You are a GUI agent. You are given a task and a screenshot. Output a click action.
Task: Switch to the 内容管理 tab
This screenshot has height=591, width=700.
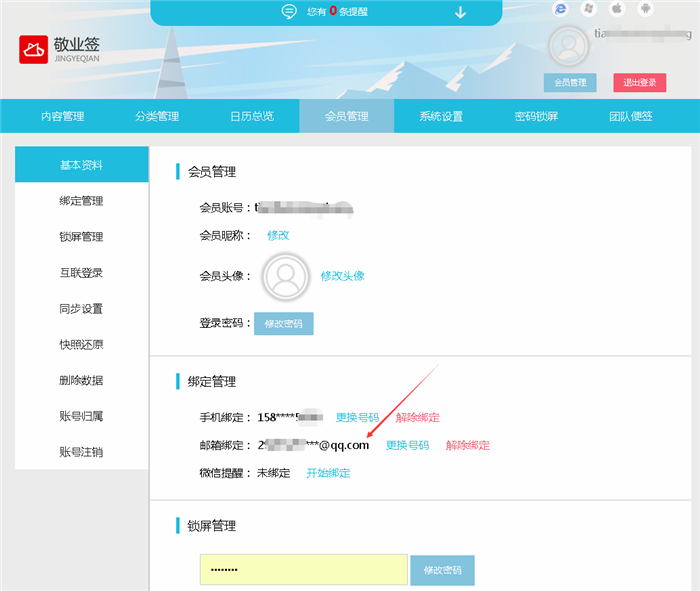point(62,116)
